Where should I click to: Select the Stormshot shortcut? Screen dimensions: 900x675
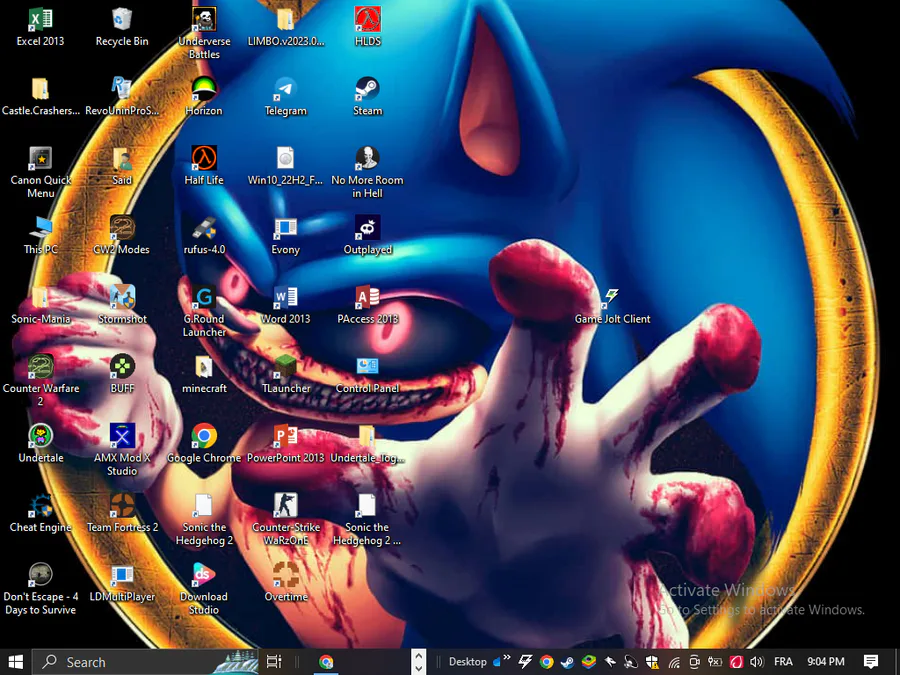click(x=122, y=305)
